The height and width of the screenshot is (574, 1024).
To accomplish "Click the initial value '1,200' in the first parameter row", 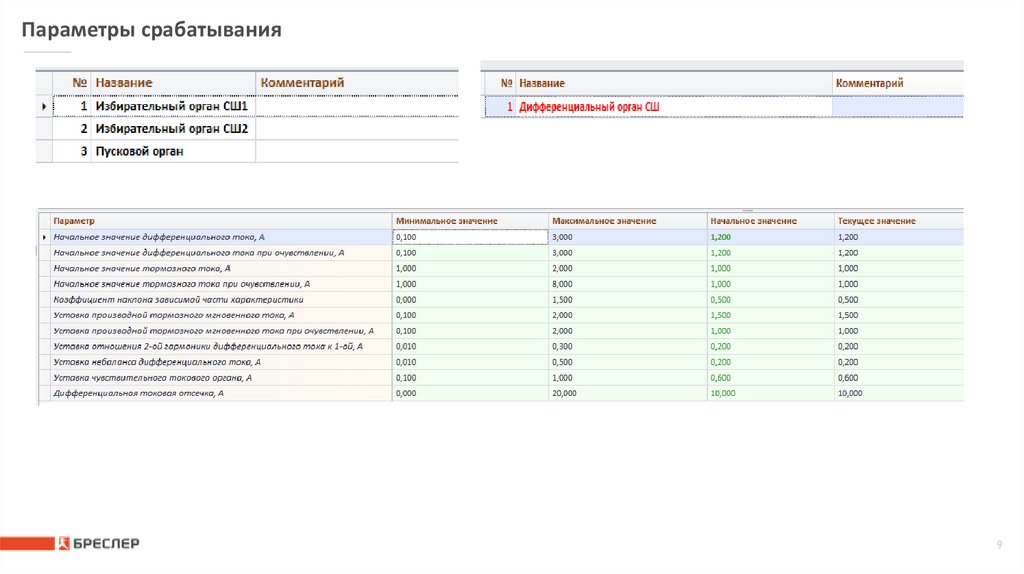I will click(x=771, y=237).
